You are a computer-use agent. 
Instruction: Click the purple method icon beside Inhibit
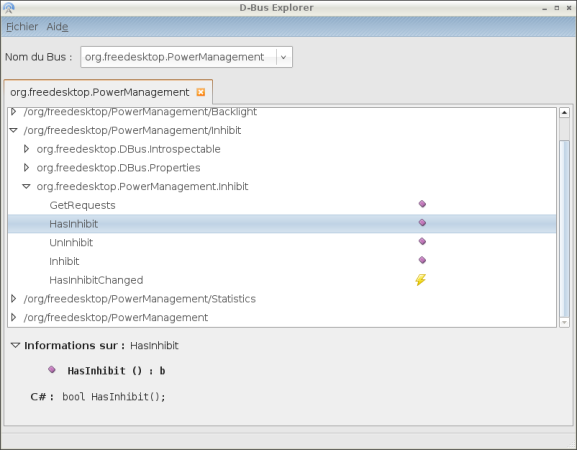pyautogui.click(x=422, y=260)
